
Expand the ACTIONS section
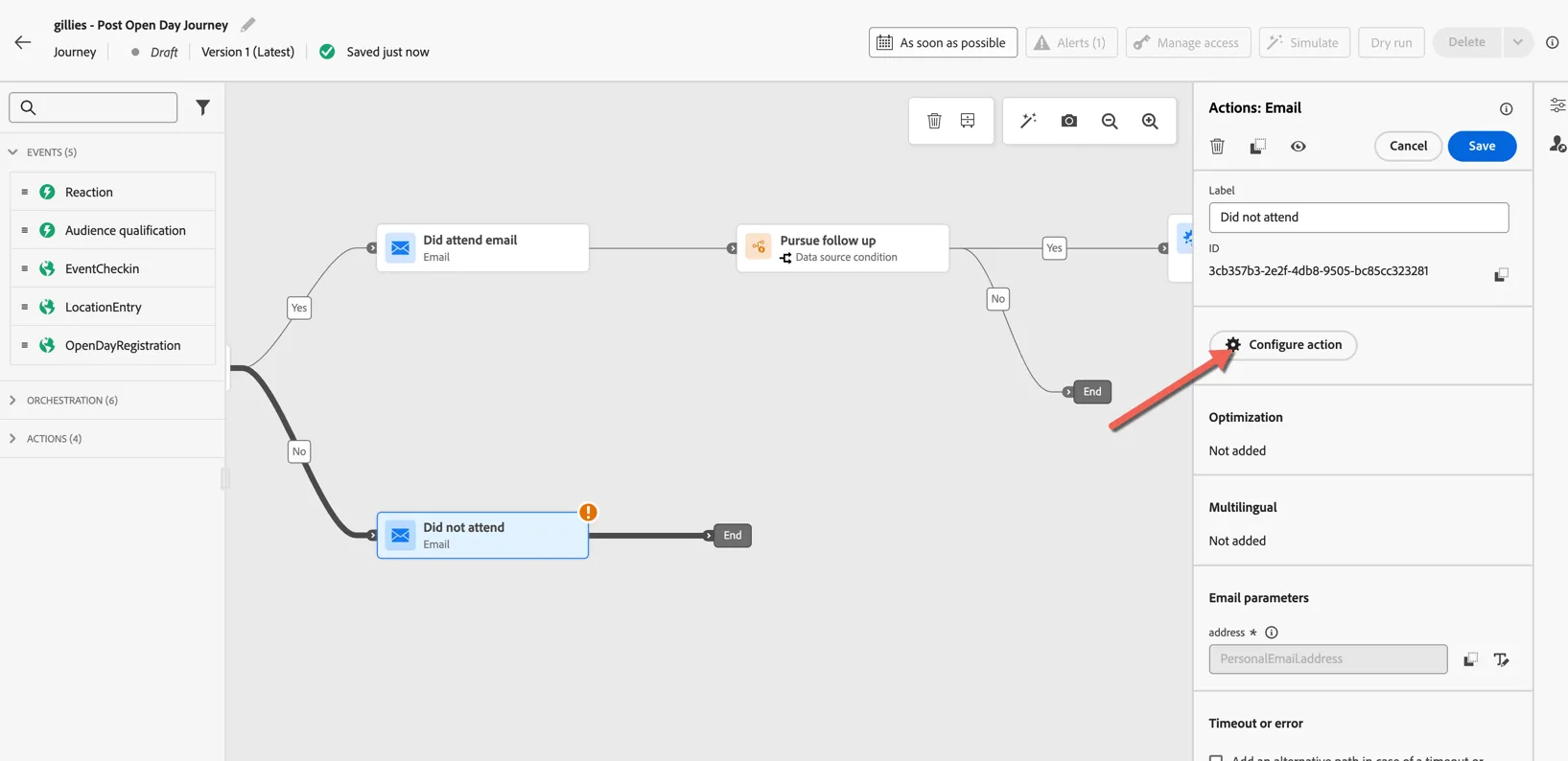[x=13, y=439]
